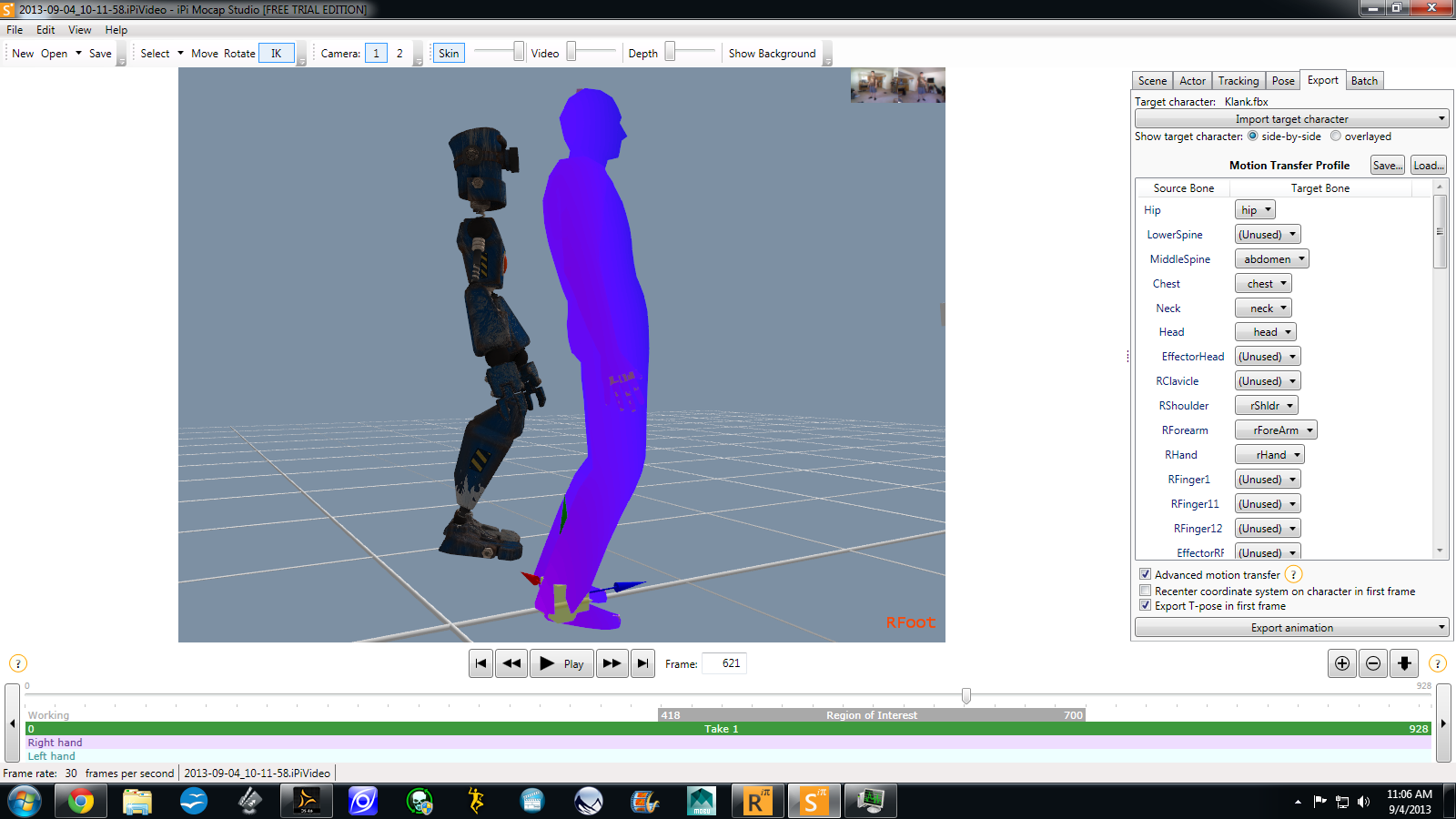Open help icon next to Advanced motion transfer
Screen dimensions: 1456x819
pos(1293,574)
